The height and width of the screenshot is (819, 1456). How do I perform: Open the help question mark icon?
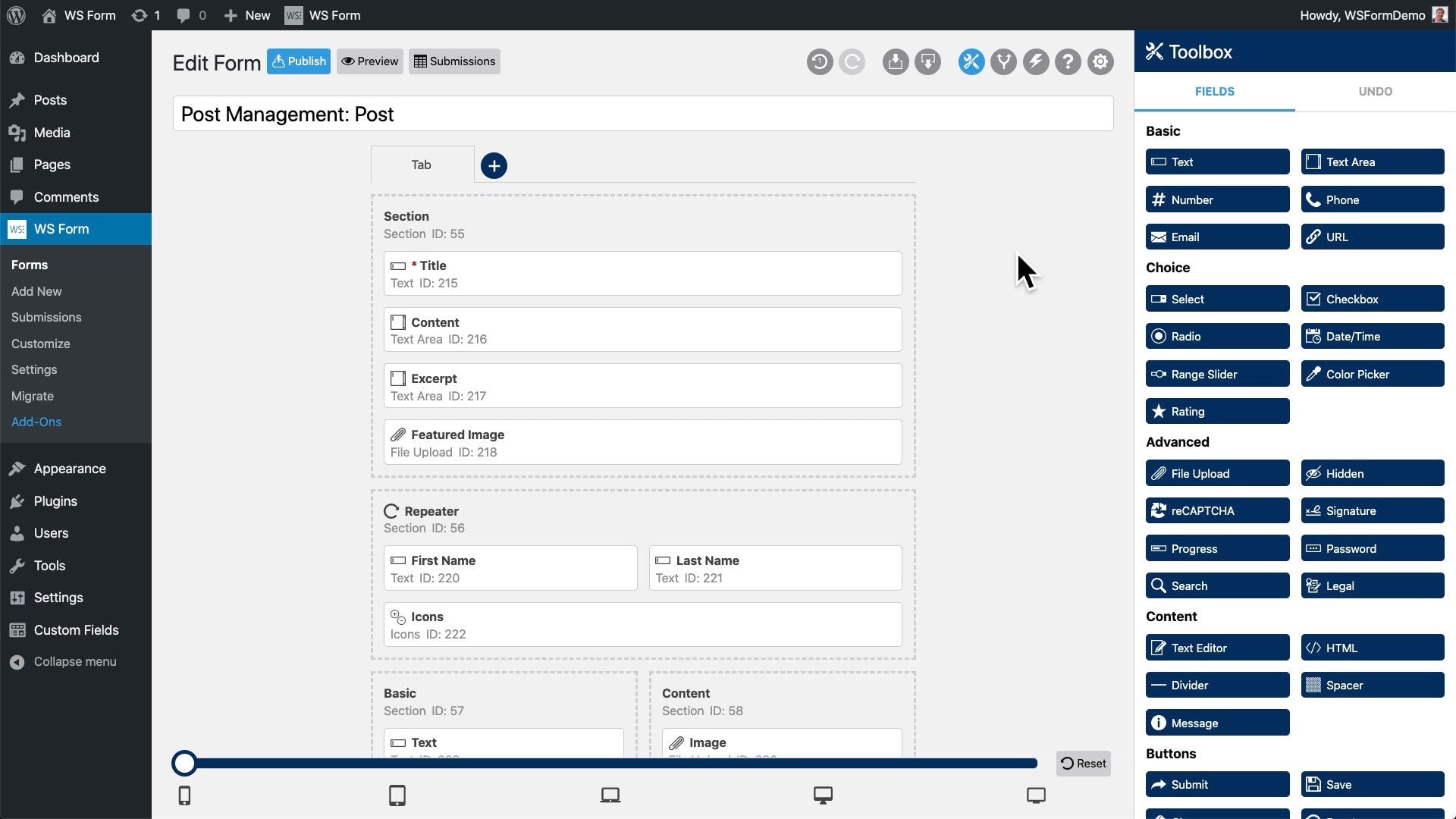click(1068, 62)
